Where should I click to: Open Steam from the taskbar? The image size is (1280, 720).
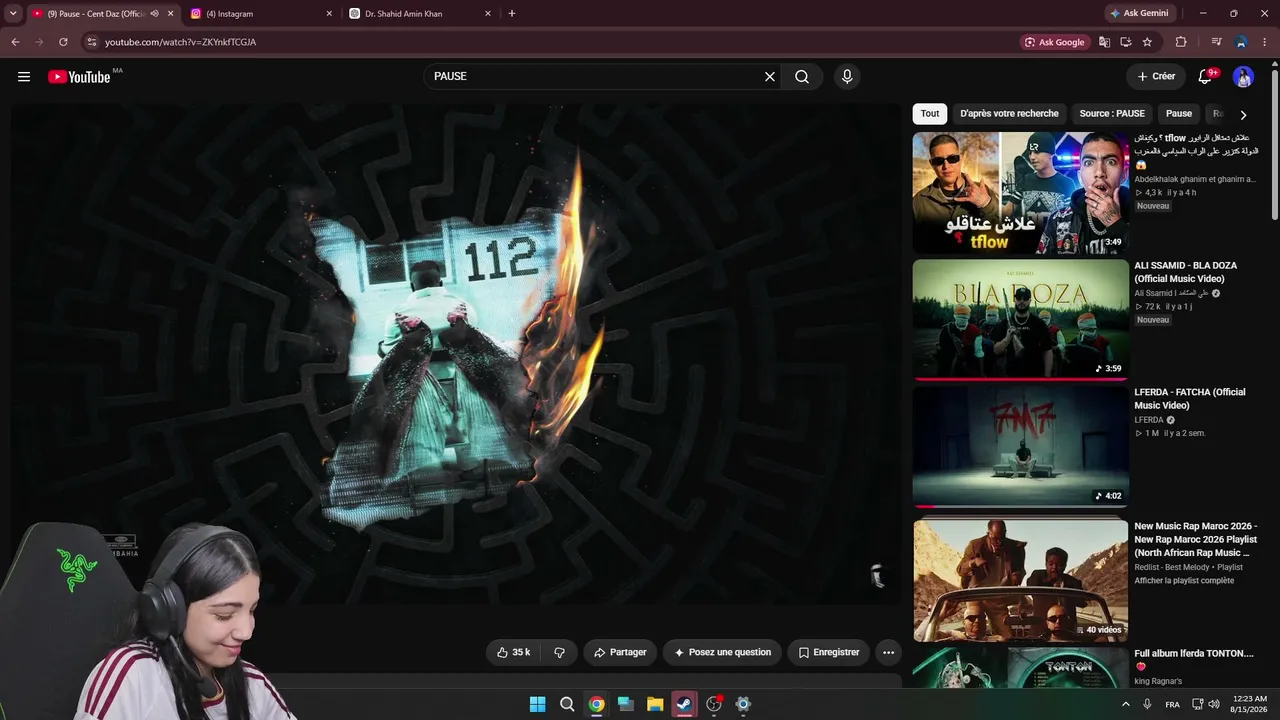(x=684, y=704)
